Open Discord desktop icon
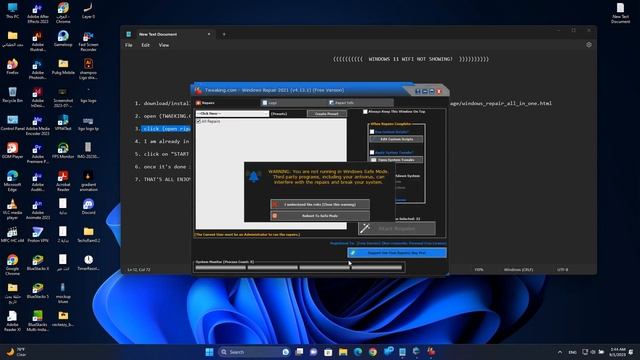The image size is (640, 360). tap(89, 207)
